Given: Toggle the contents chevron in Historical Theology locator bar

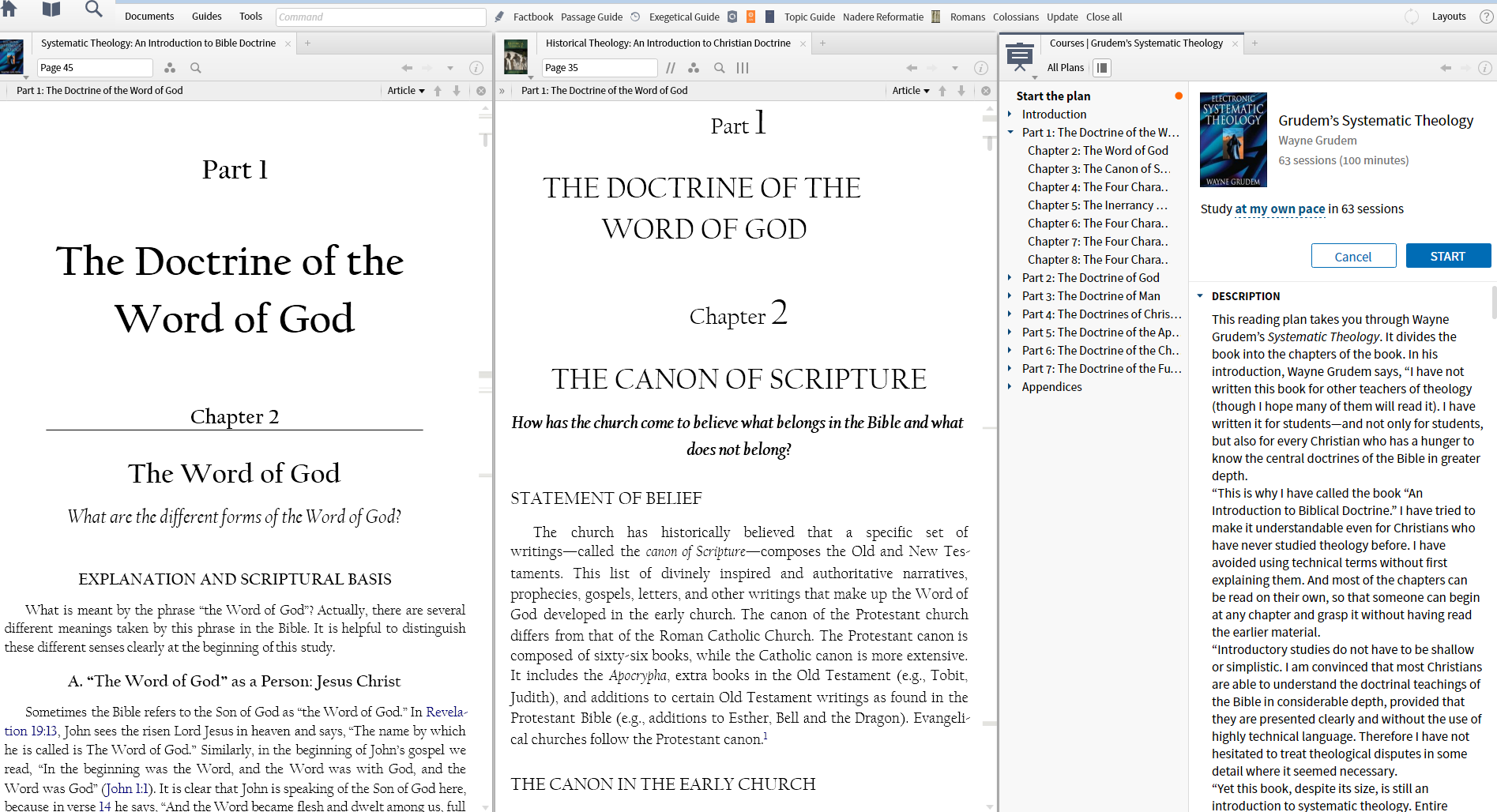Looking at the screenshot, I should point(502,91).
